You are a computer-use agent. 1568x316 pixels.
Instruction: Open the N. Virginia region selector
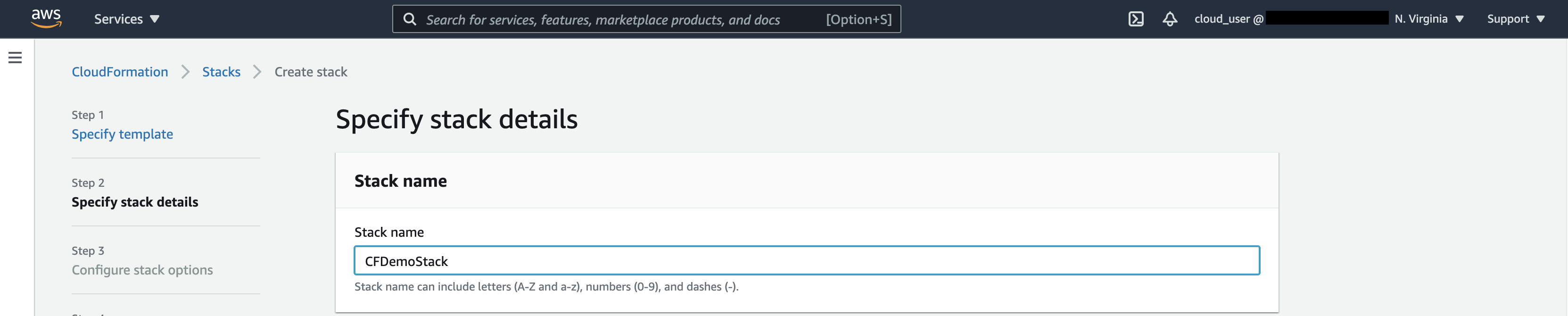(1428, 19)
